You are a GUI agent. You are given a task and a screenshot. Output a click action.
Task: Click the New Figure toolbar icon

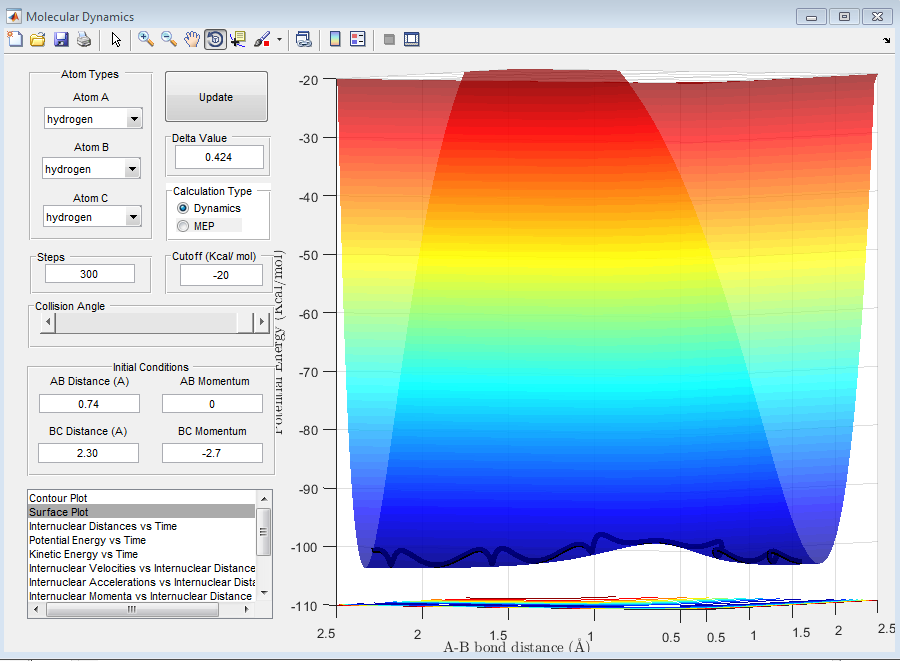click(x=15, y=39)
